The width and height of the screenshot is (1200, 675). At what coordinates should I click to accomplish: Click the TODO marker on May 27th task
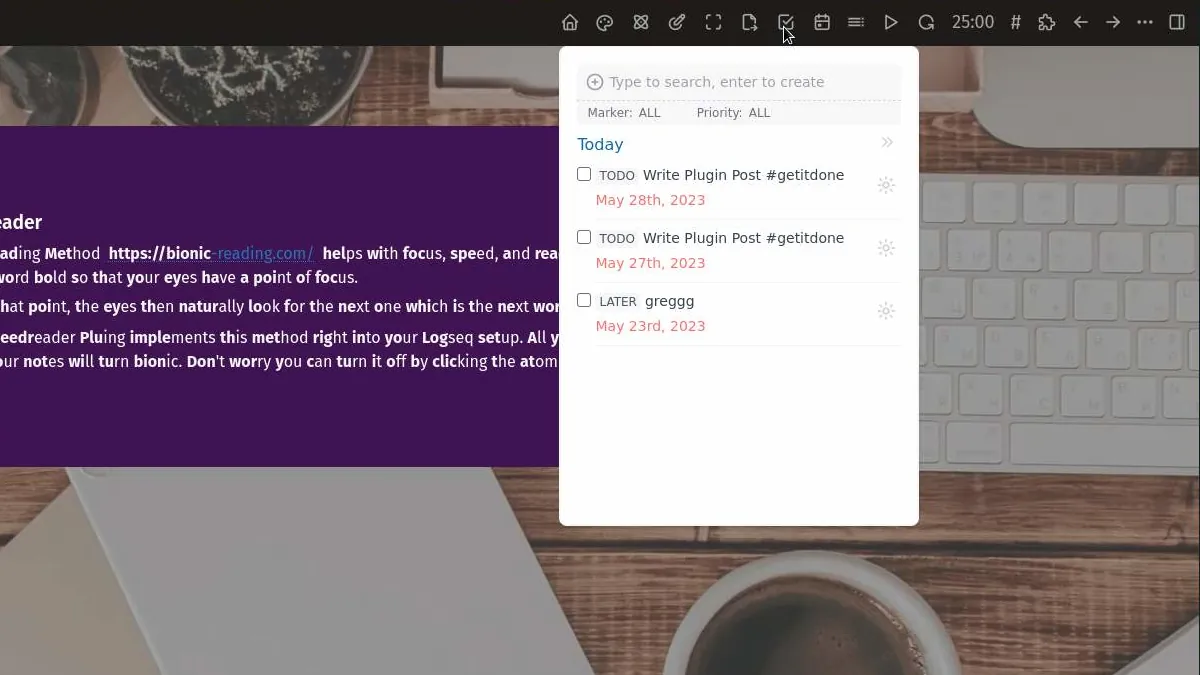coord(617,238)
